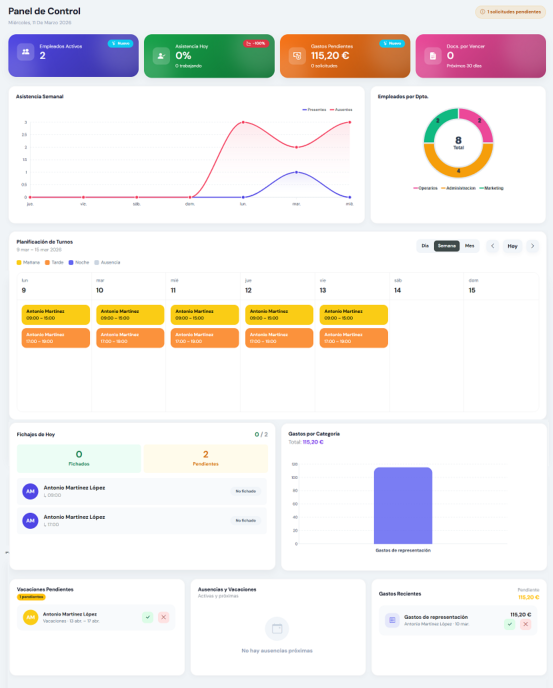Open the Gastos de representación expense entry
The height and width of the screenshot is (688, 553).
[458, 620]
